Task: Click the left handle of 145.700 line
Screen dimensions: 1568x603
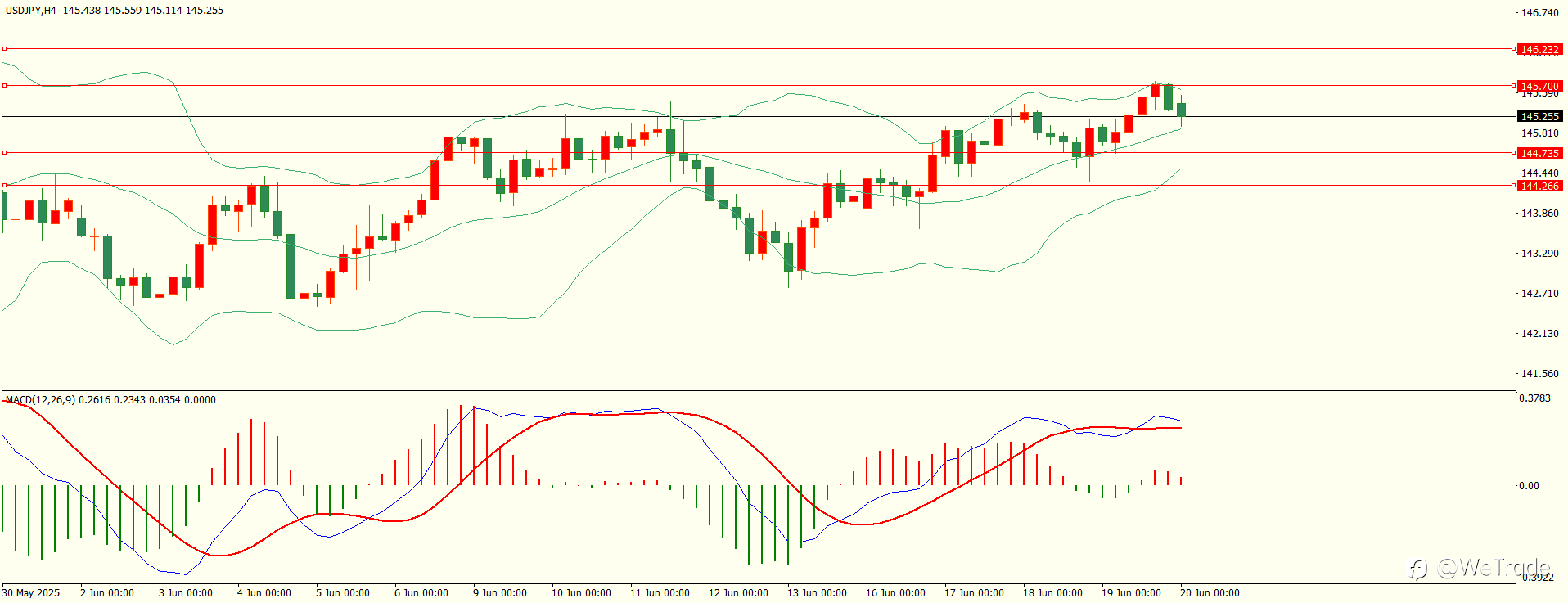Action: pos(3,85)
